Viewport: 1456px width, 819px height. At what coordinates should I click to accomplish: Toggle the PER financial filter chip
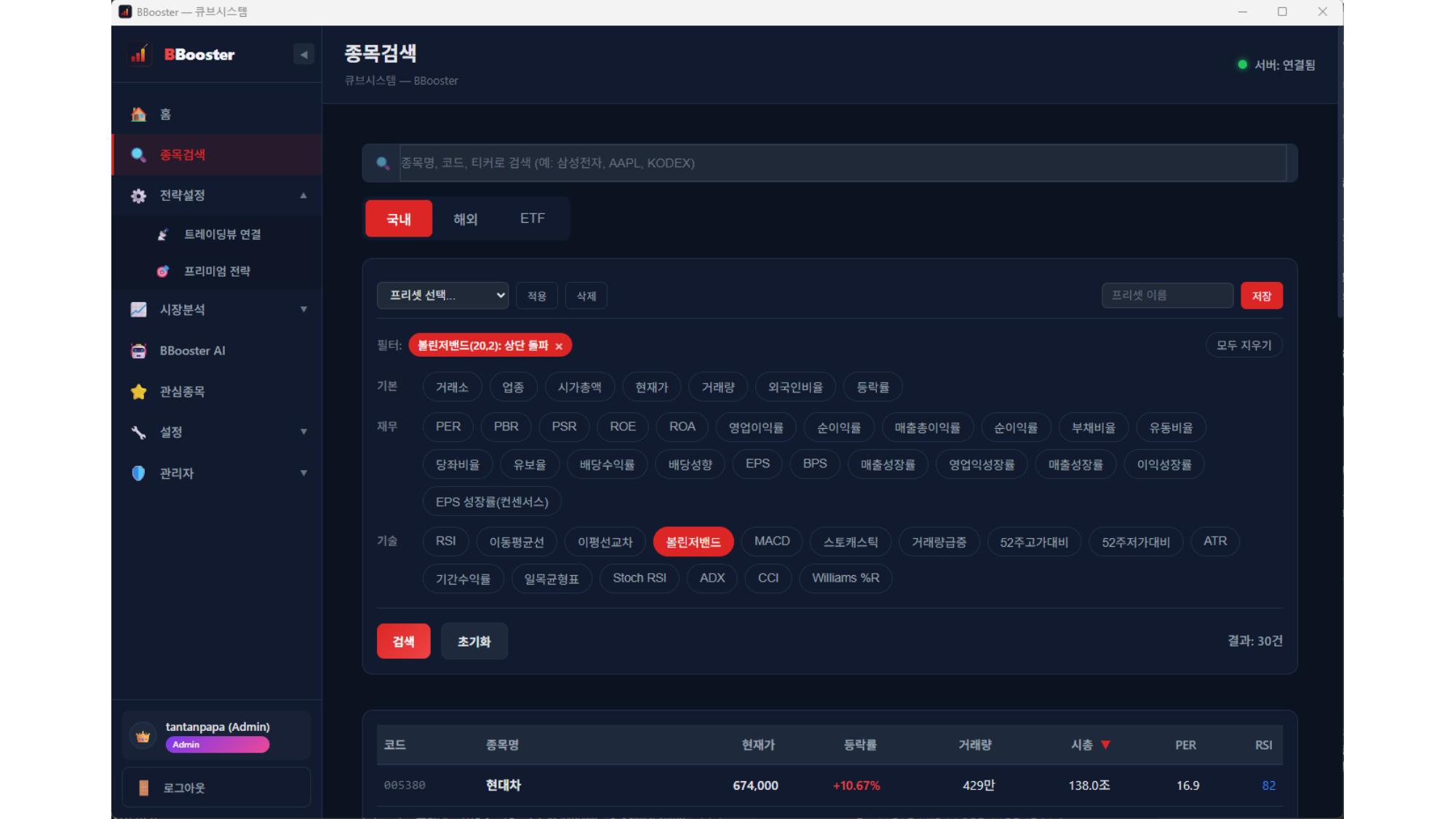coord(447,427)
